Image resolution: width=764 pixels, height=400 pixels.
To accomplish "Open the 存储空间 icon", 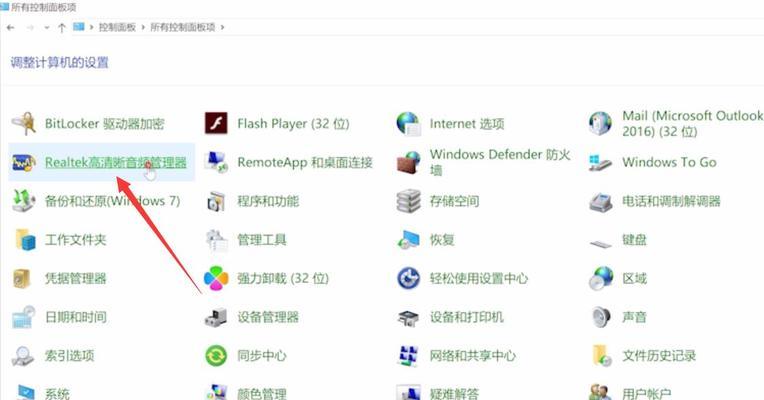I will (408, 201).
